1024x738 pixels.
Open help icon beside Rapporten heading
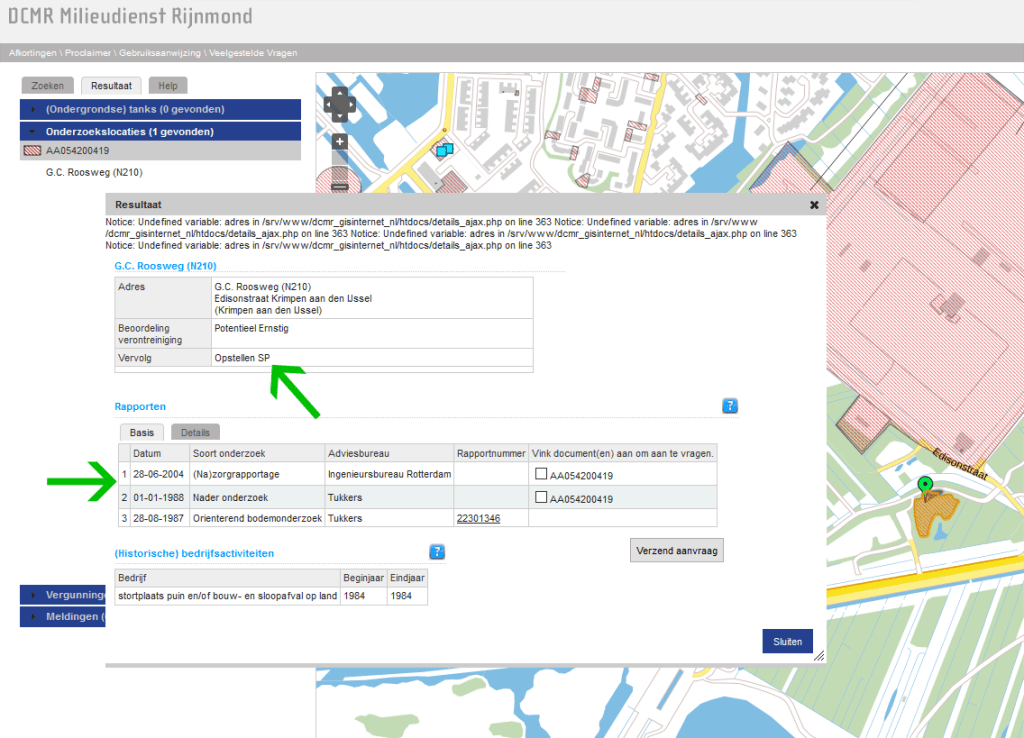click(730, 406)
